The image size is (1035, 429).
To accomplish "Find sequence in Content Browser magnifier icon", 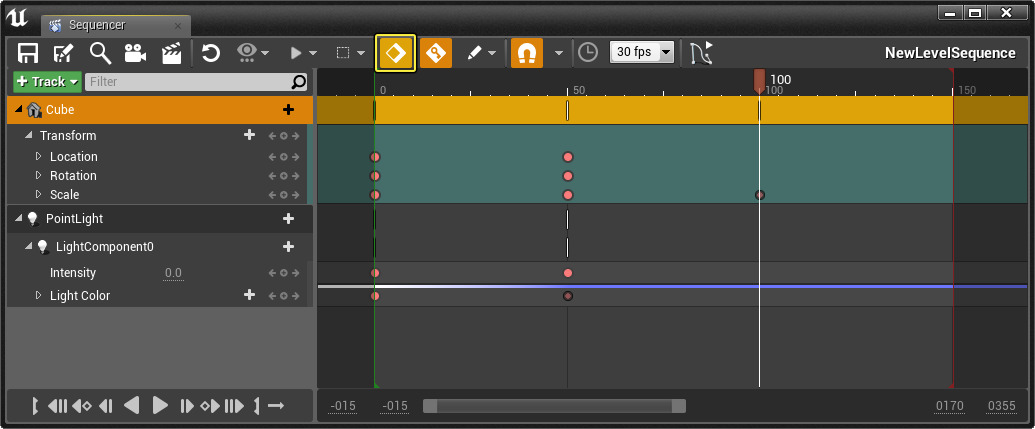I will (100, 53).
